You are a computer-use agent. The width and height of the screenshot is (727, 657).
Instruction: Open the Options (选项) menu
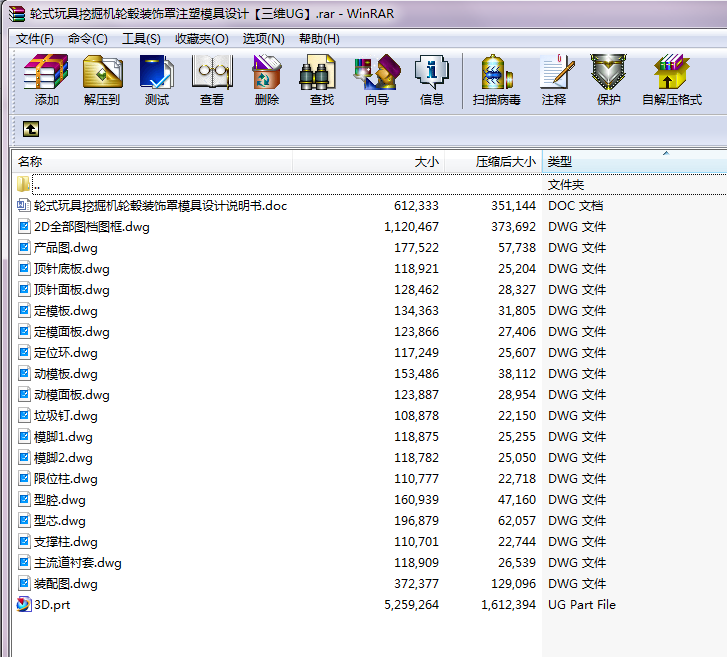263,38
